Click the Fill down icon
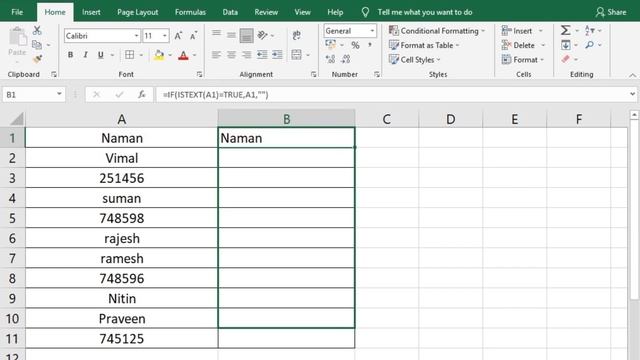The width and height of the screenshot is (640, 360). click(566, 44)
